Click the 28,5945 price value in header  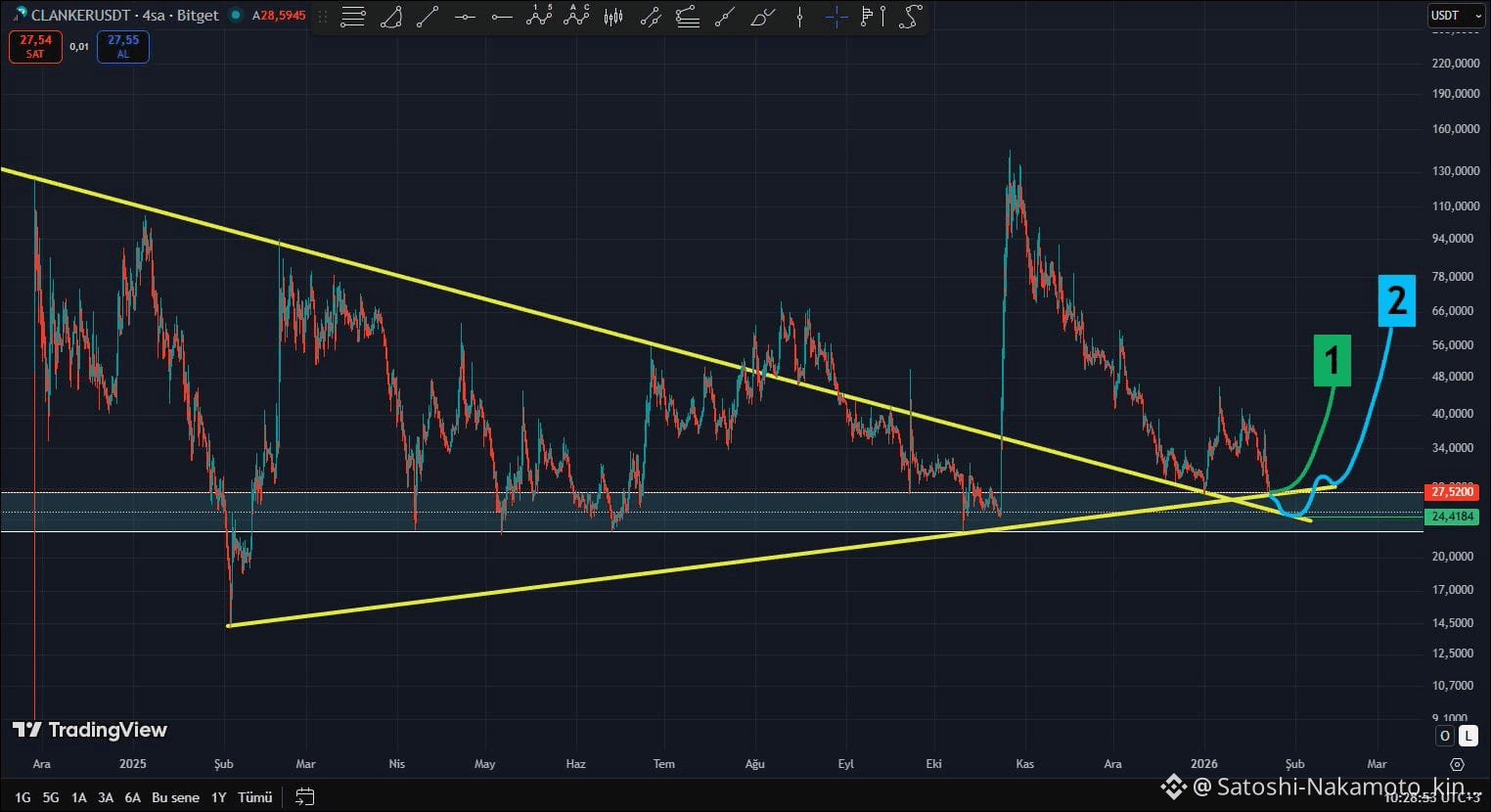pos(283,16)
